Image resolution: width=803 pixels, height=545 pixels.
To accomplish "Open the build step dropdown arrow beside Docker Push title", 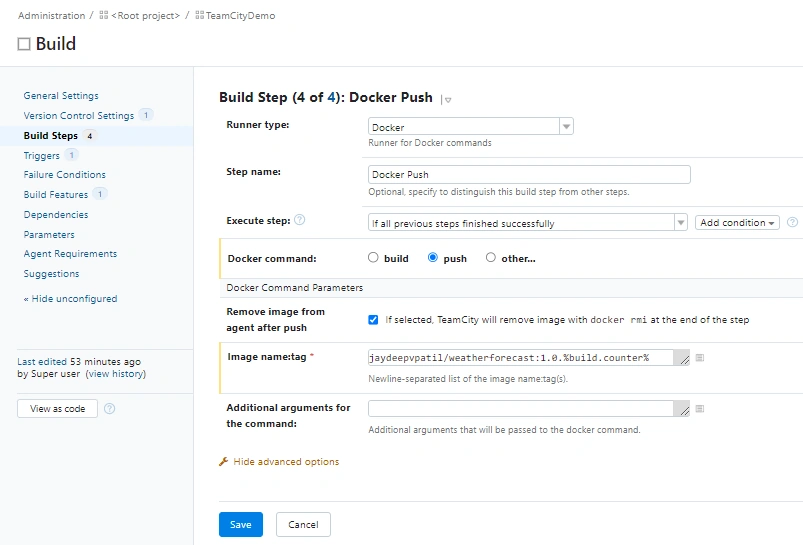I will [x=447, y=99].
